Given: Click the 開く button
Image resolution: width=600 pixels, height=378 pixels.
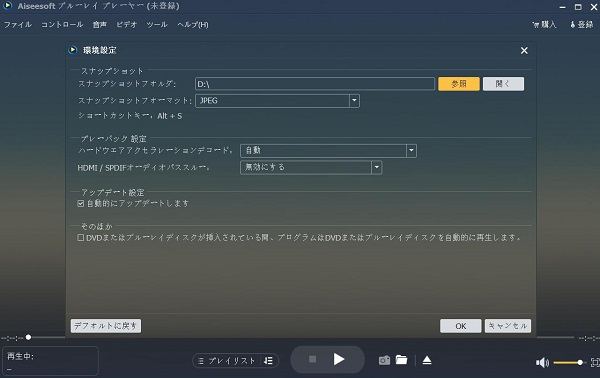Looking at the screenshot, I should (503, 84).
